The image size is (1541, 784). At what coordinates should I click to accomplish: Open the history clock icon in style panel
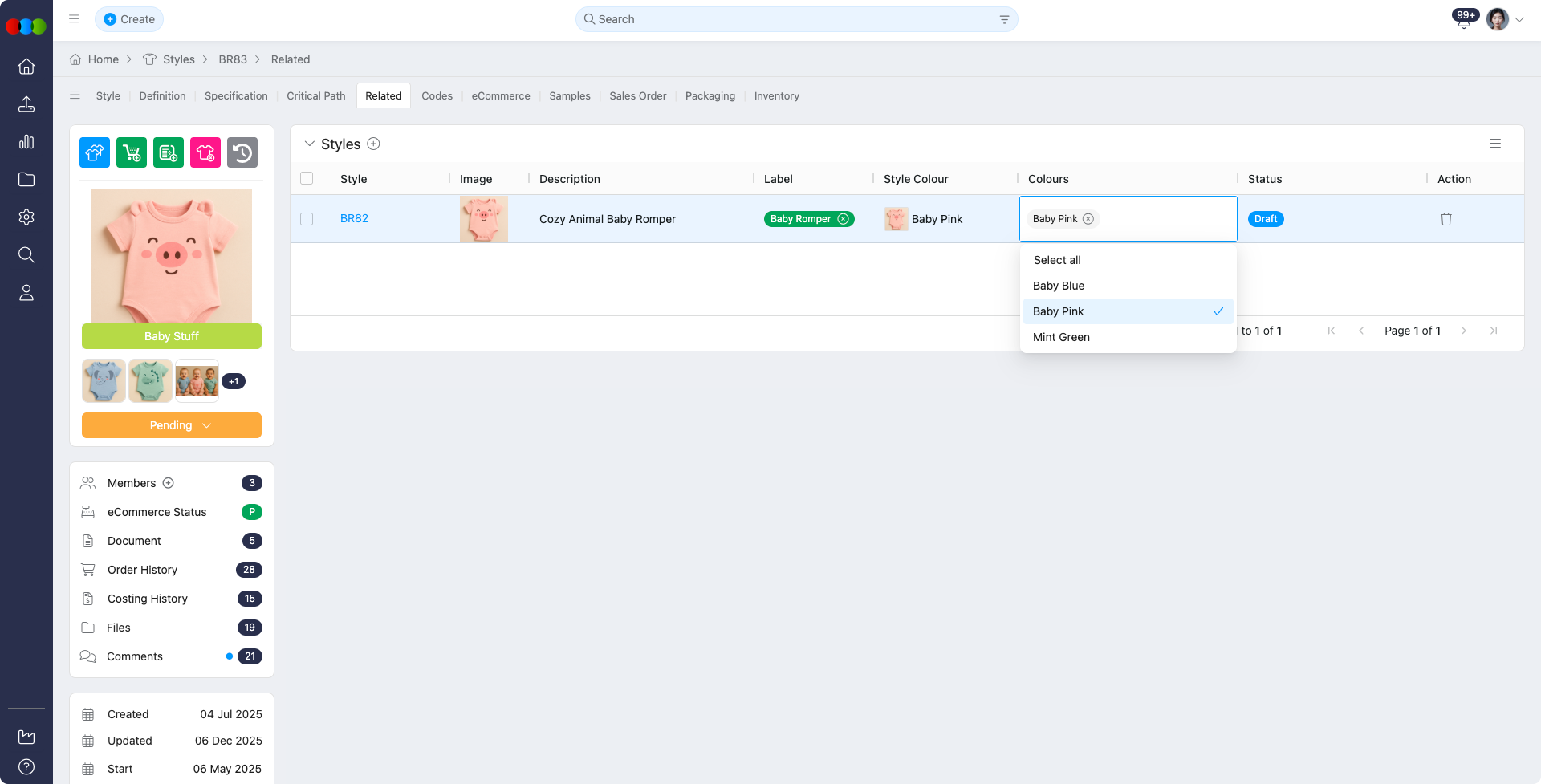[x=242, y=152]
